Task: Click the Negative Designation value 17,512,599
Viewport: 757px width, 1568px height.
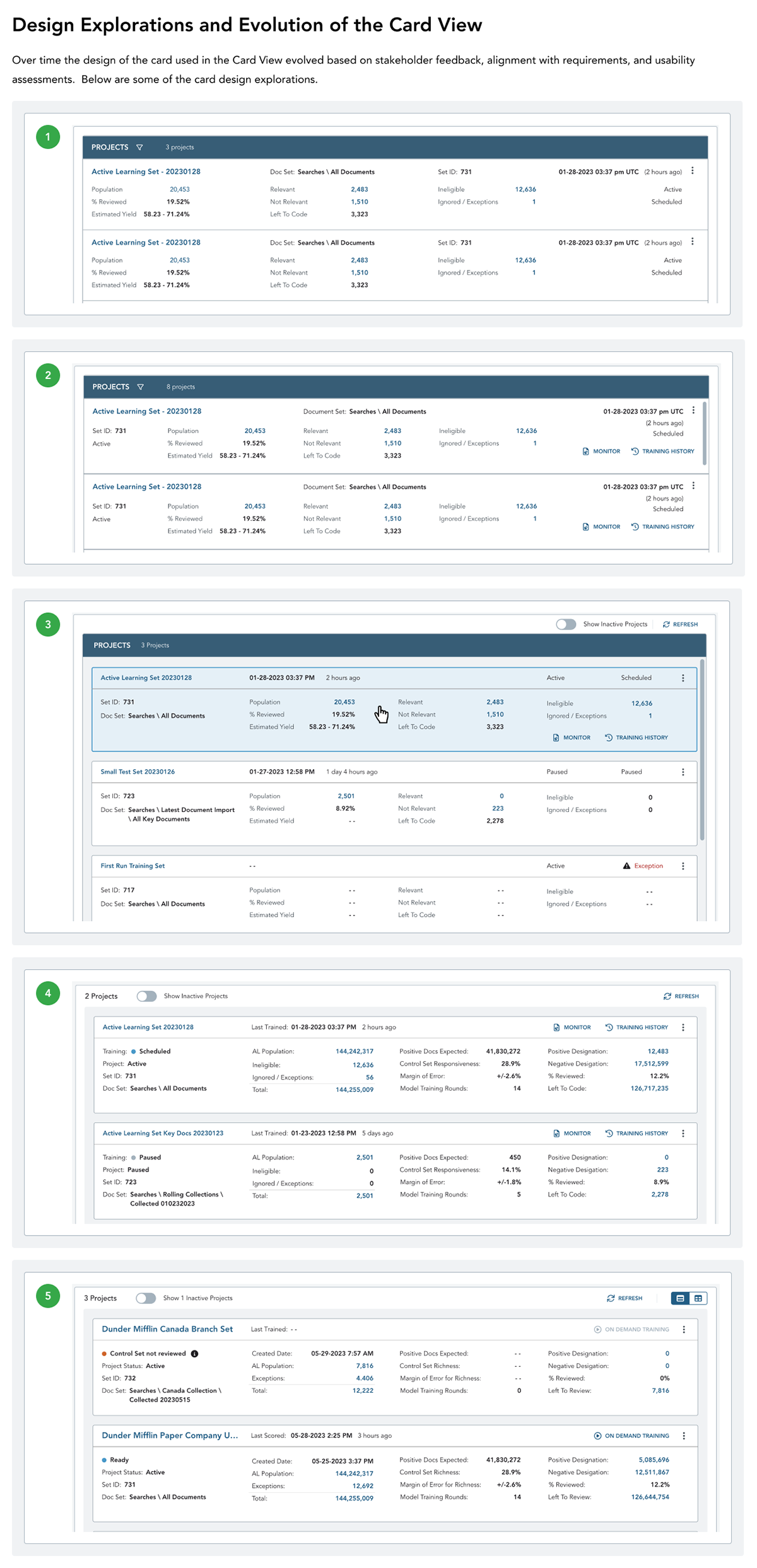Action: pyautogui.click(x=651, y=1064)
